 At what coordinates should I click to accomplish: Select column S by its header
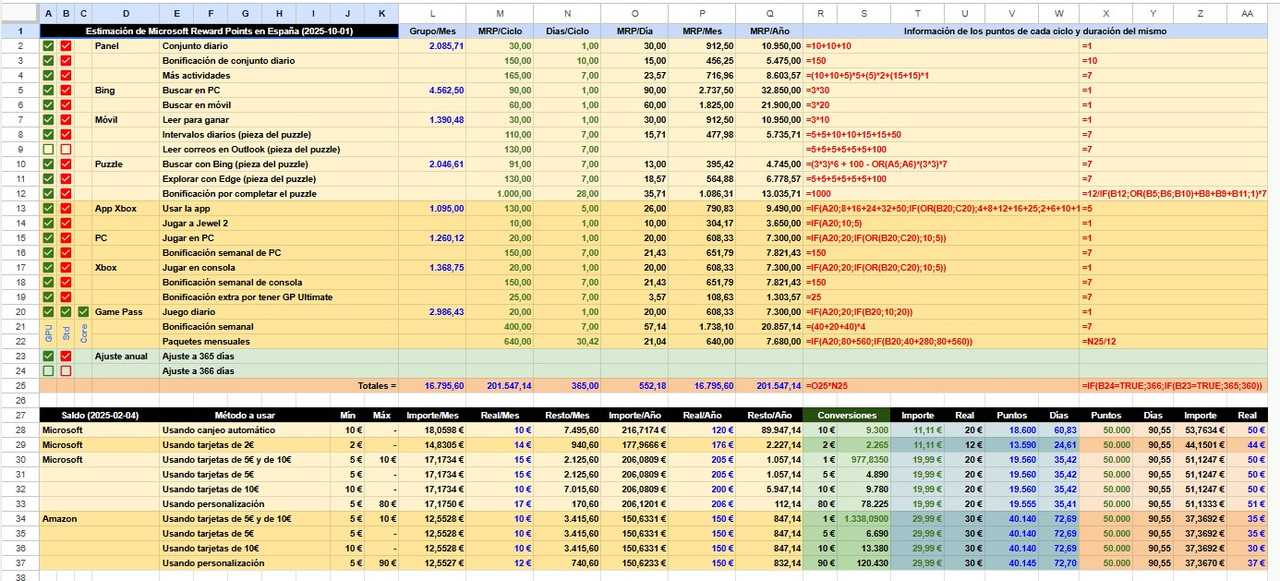click(865, 13)
